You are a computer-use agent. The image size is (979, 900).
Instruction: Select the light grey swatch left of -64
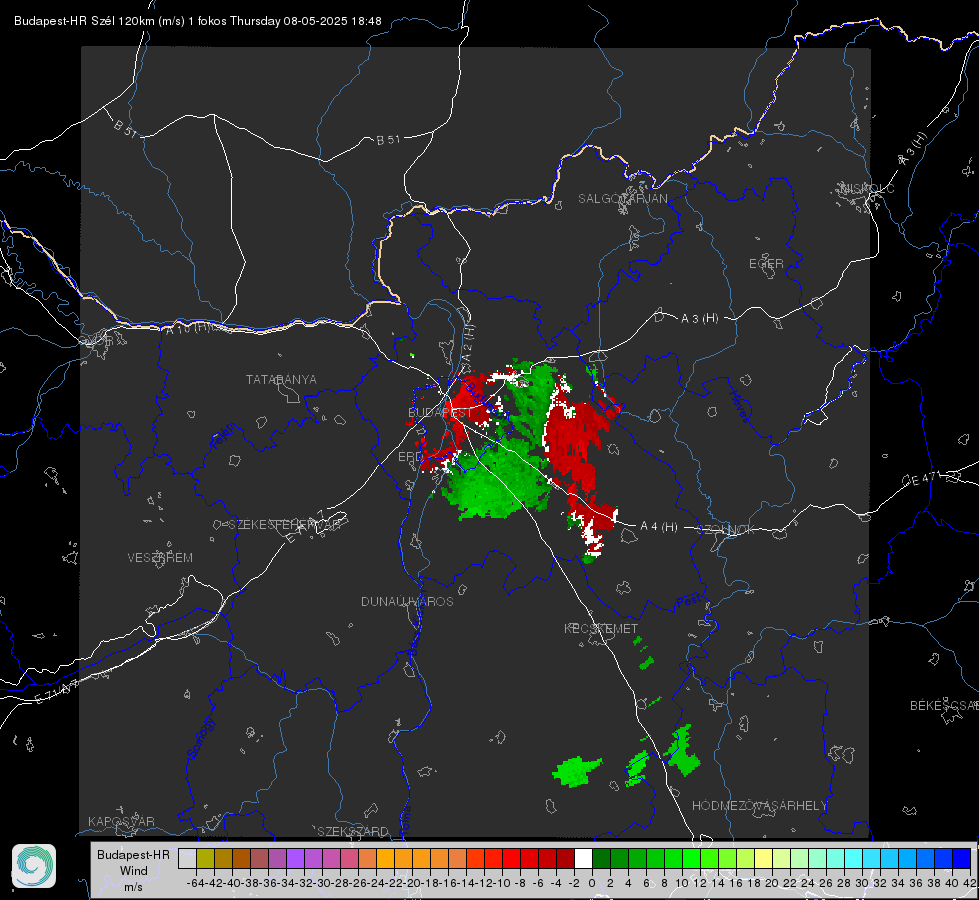187,858
